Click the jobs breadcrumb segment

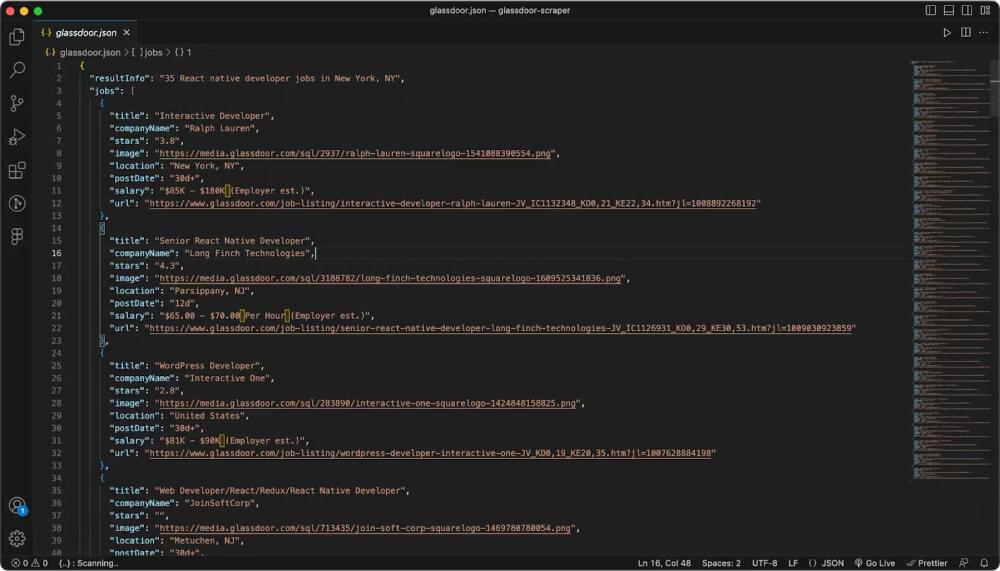147,52
